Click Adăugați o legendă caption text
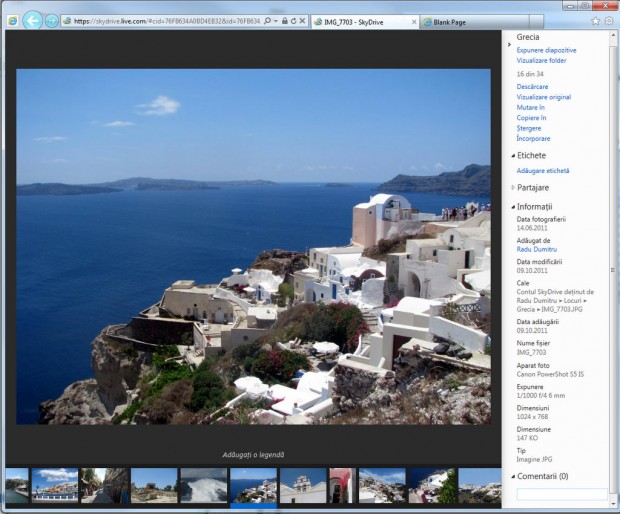The image size is (620, 514). pos(253,455)
